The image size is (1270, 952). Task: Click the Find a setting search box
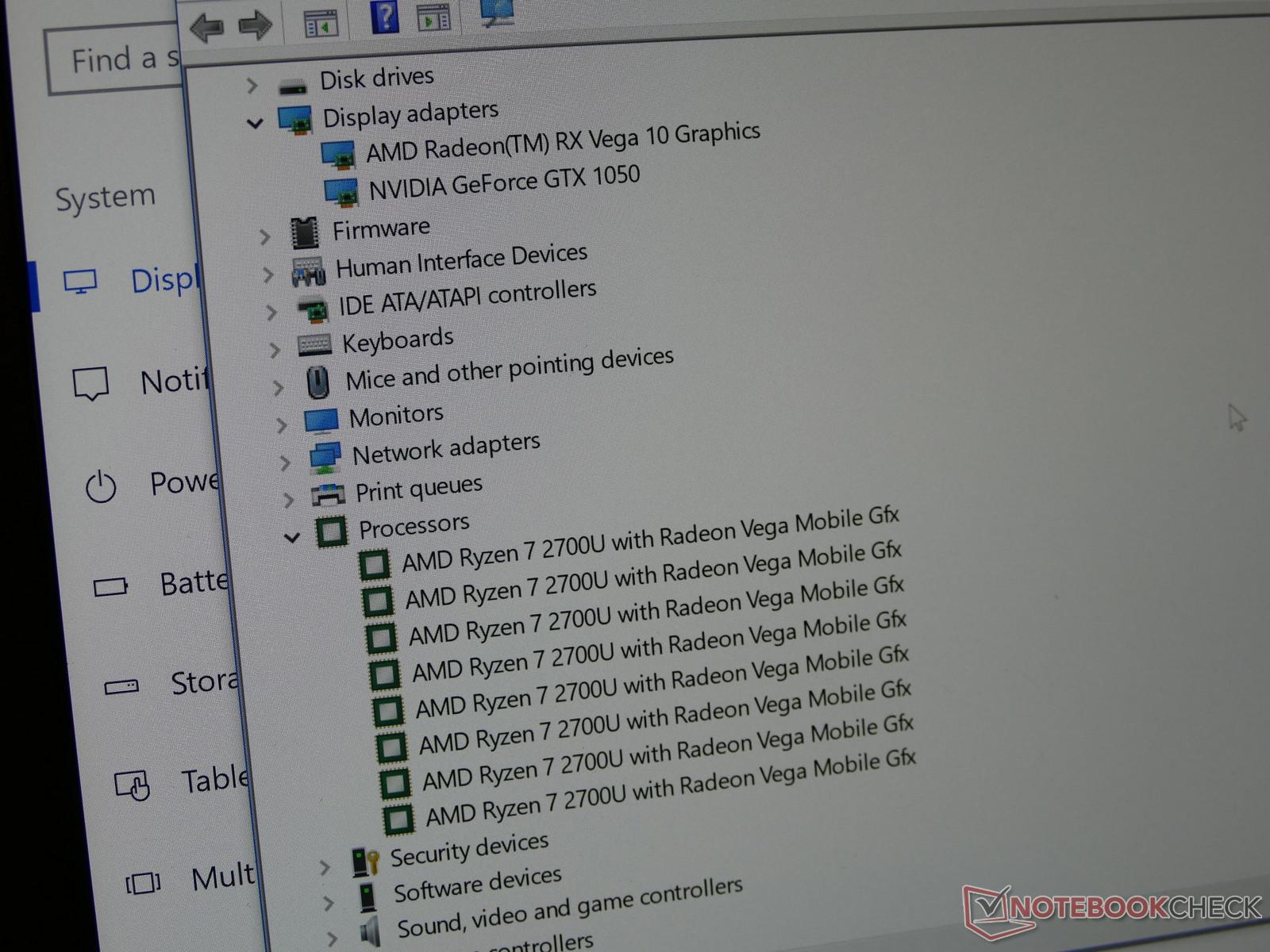(x=115, y=60)
